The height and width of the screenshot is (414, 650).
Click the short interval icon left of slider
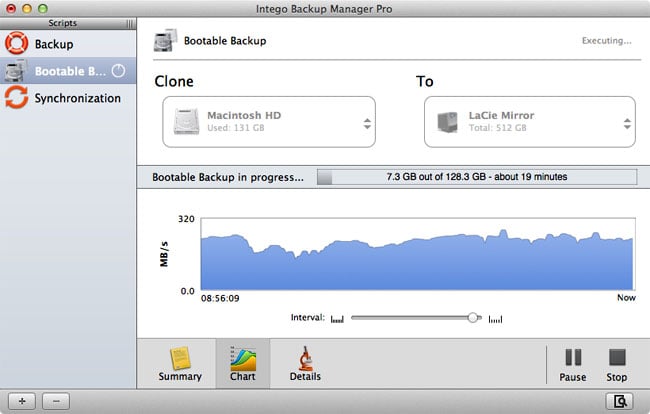click(337, 319)
